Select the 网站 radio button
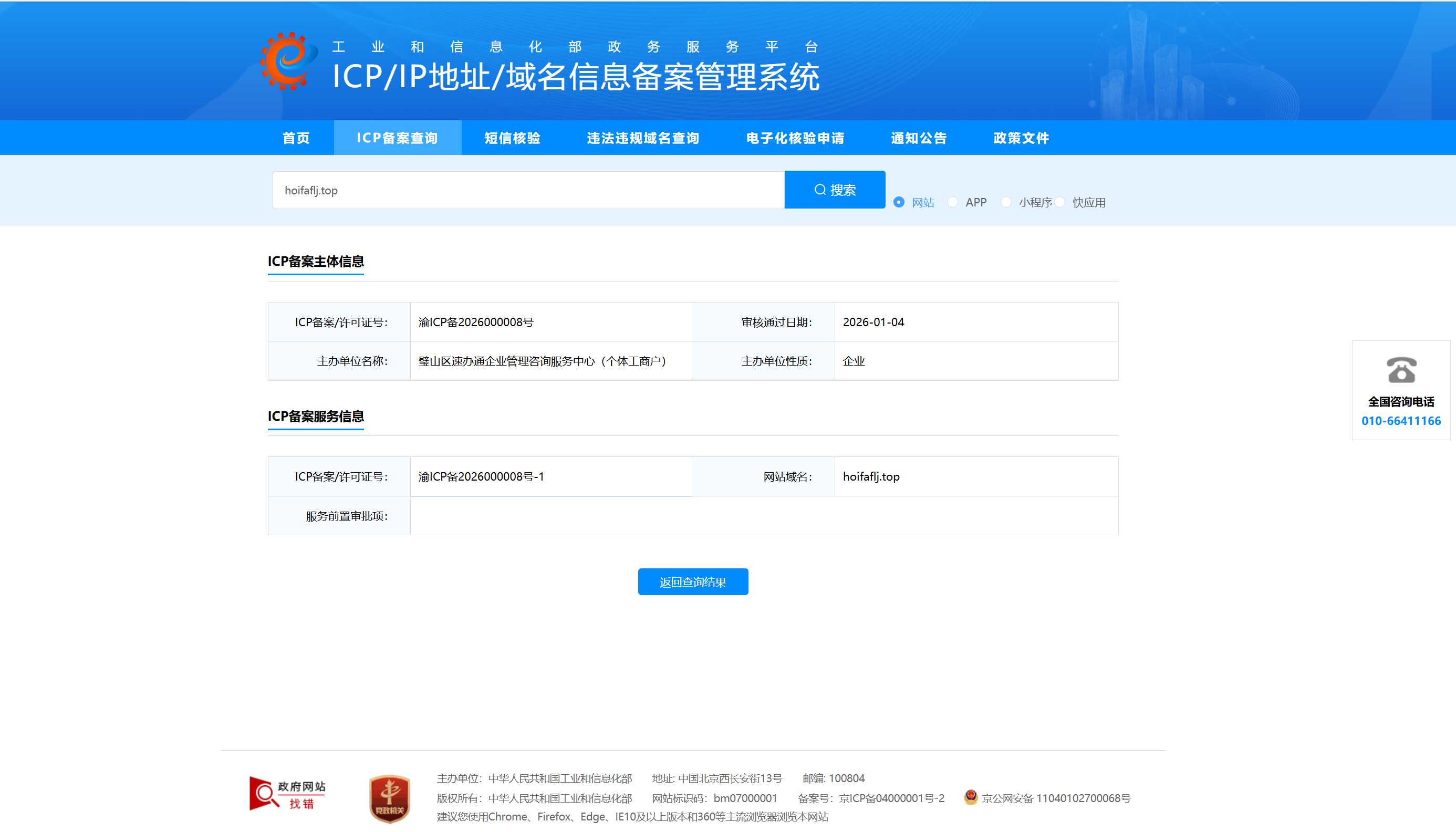 899,202
